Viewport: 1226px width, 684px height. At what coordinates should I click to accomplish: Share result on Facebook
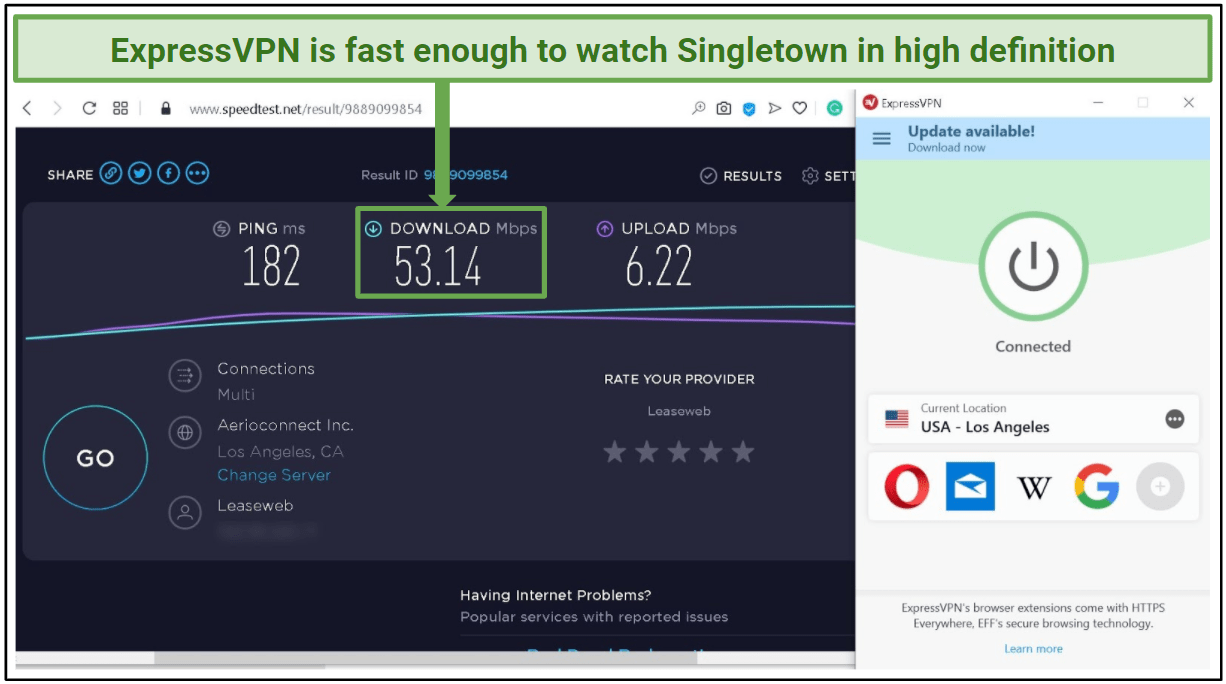pos(169,174)
